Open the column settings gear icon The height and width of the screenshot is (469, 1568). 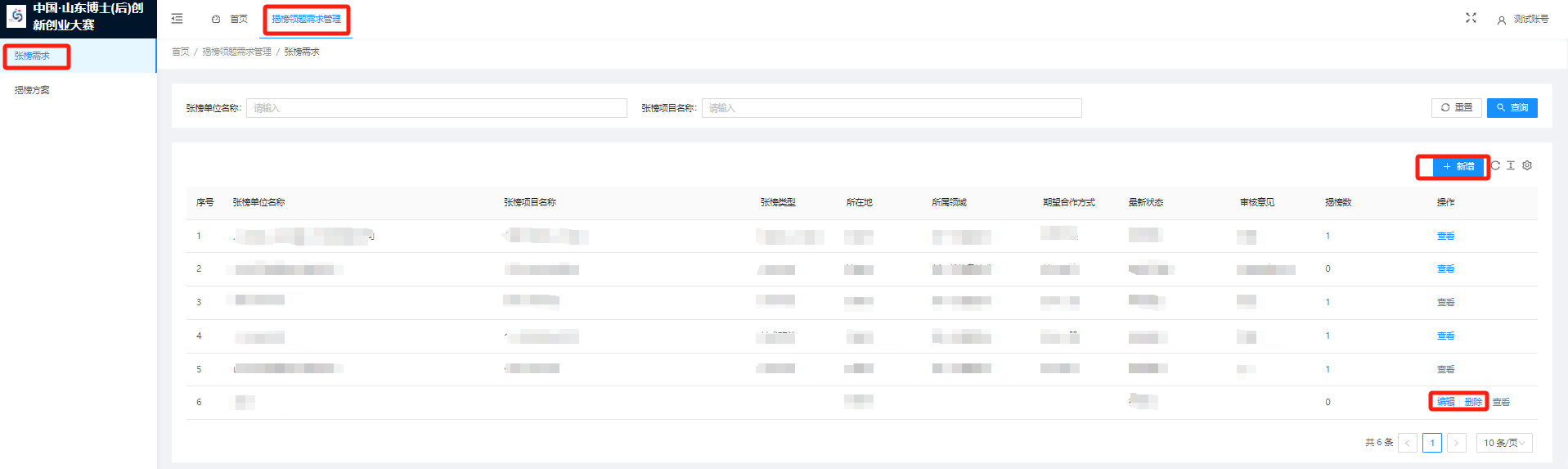coord(1527,165)
